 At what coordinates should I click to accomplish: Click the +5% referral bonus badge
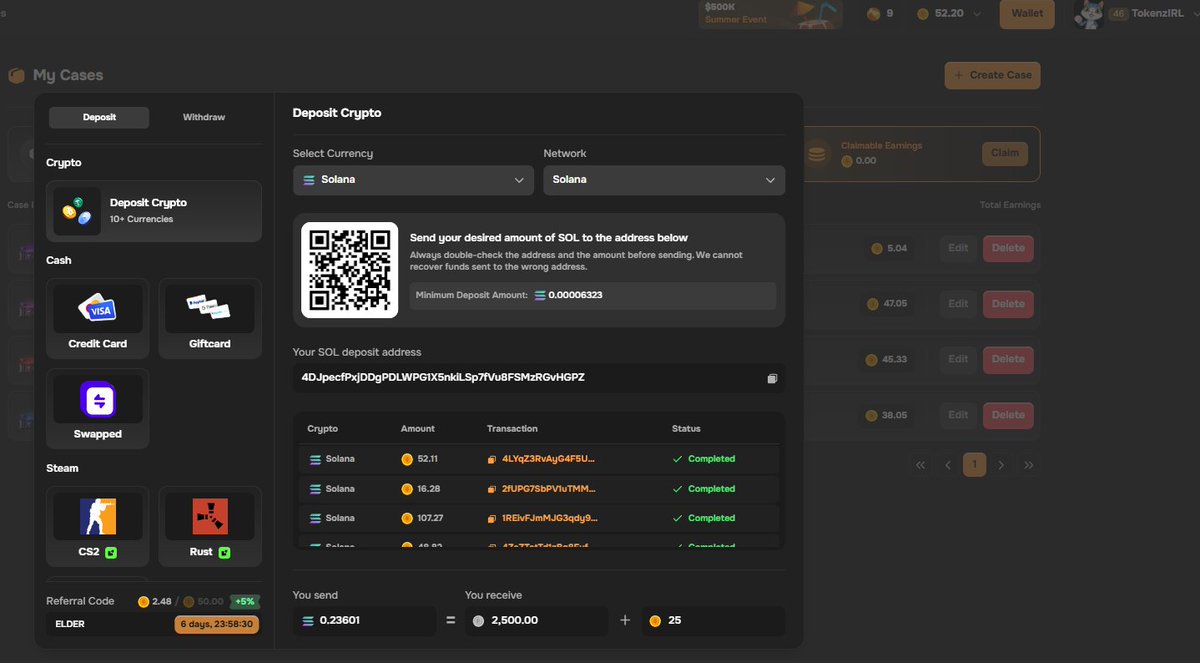[x=244, y=601]
